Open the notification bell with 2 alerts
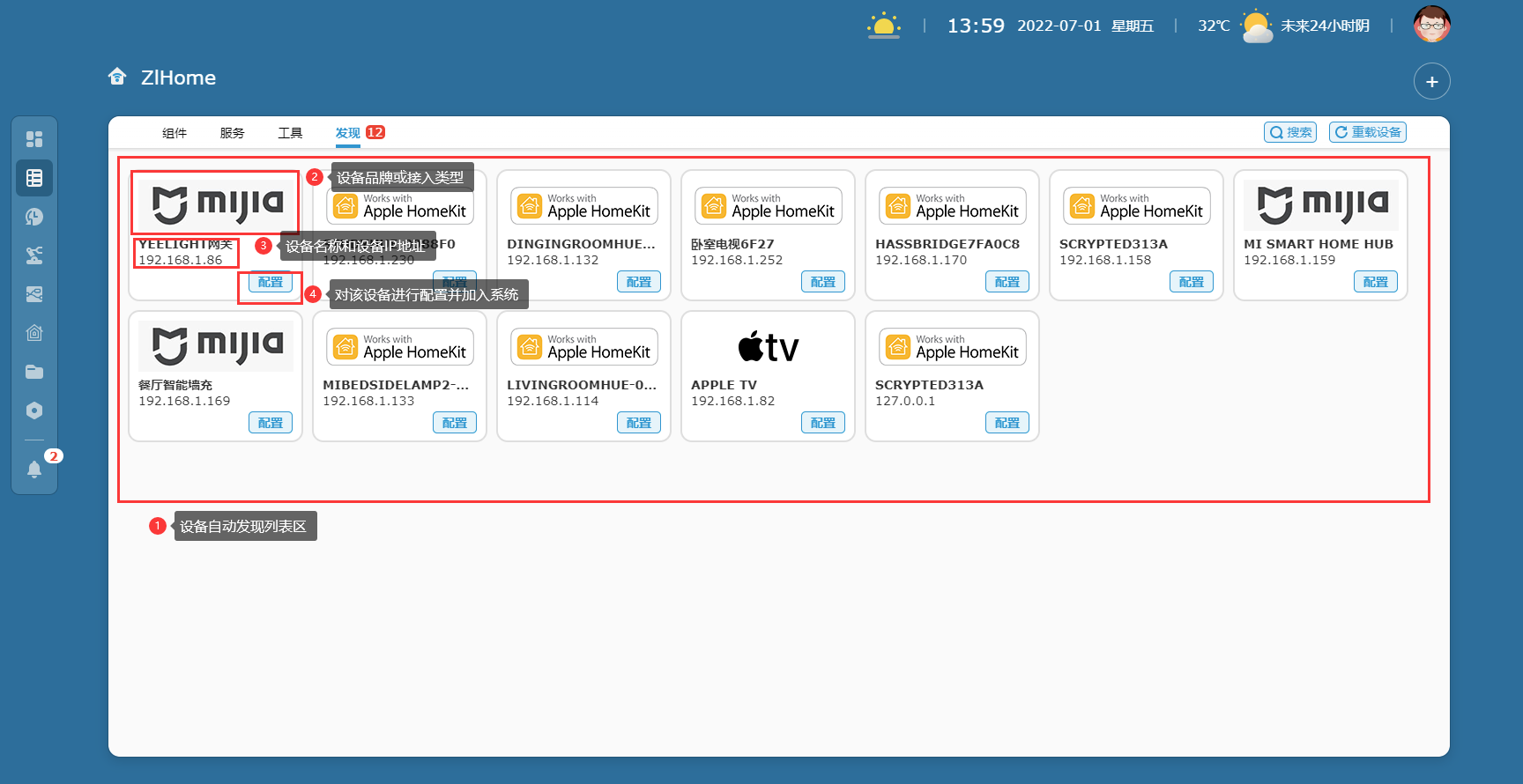Screen dimensions: 1523x784 coord(34,469)
